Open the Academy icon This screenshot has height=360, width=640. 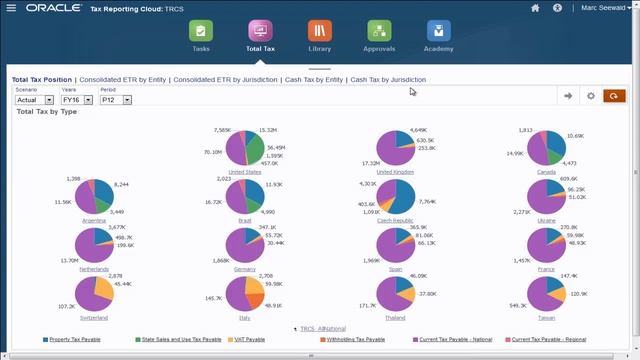[x=439, y=31]
